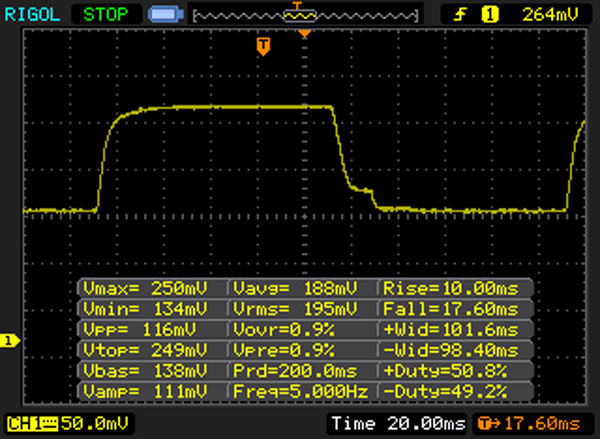Click the orange T trigger position marker
This screenshot has height=439, width=600.
coord(263,46)
